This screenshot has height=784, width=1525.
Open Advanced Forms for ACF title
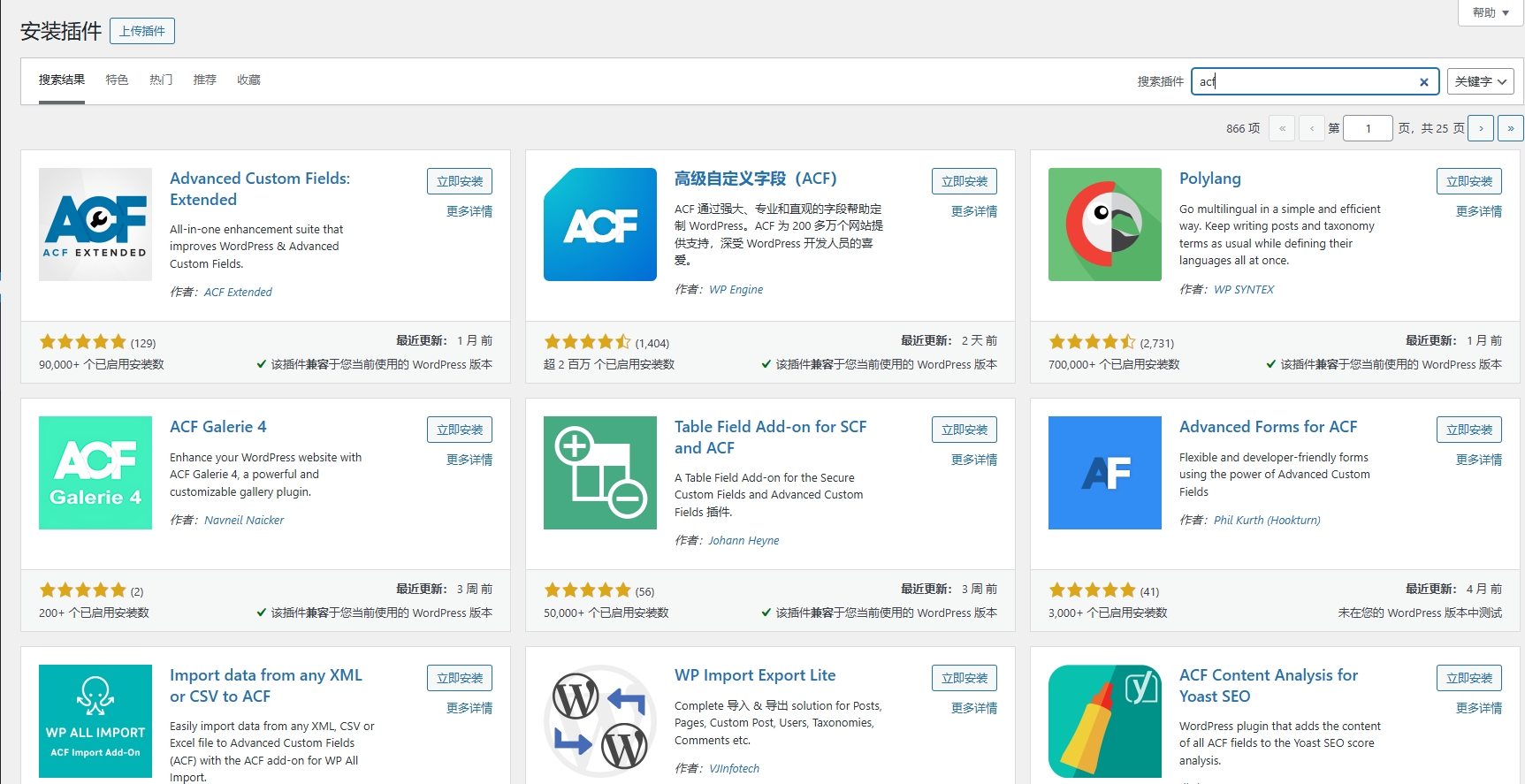1268,427
